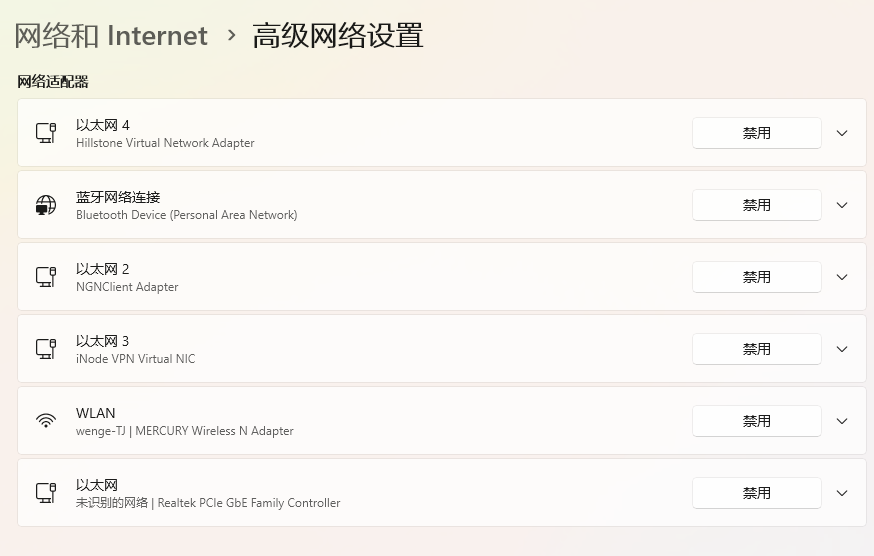This screenshot has height=556, width=874.
Task: Disable the 以太网 4 Hillstone adapter
Action: click(x=756, y=133)
